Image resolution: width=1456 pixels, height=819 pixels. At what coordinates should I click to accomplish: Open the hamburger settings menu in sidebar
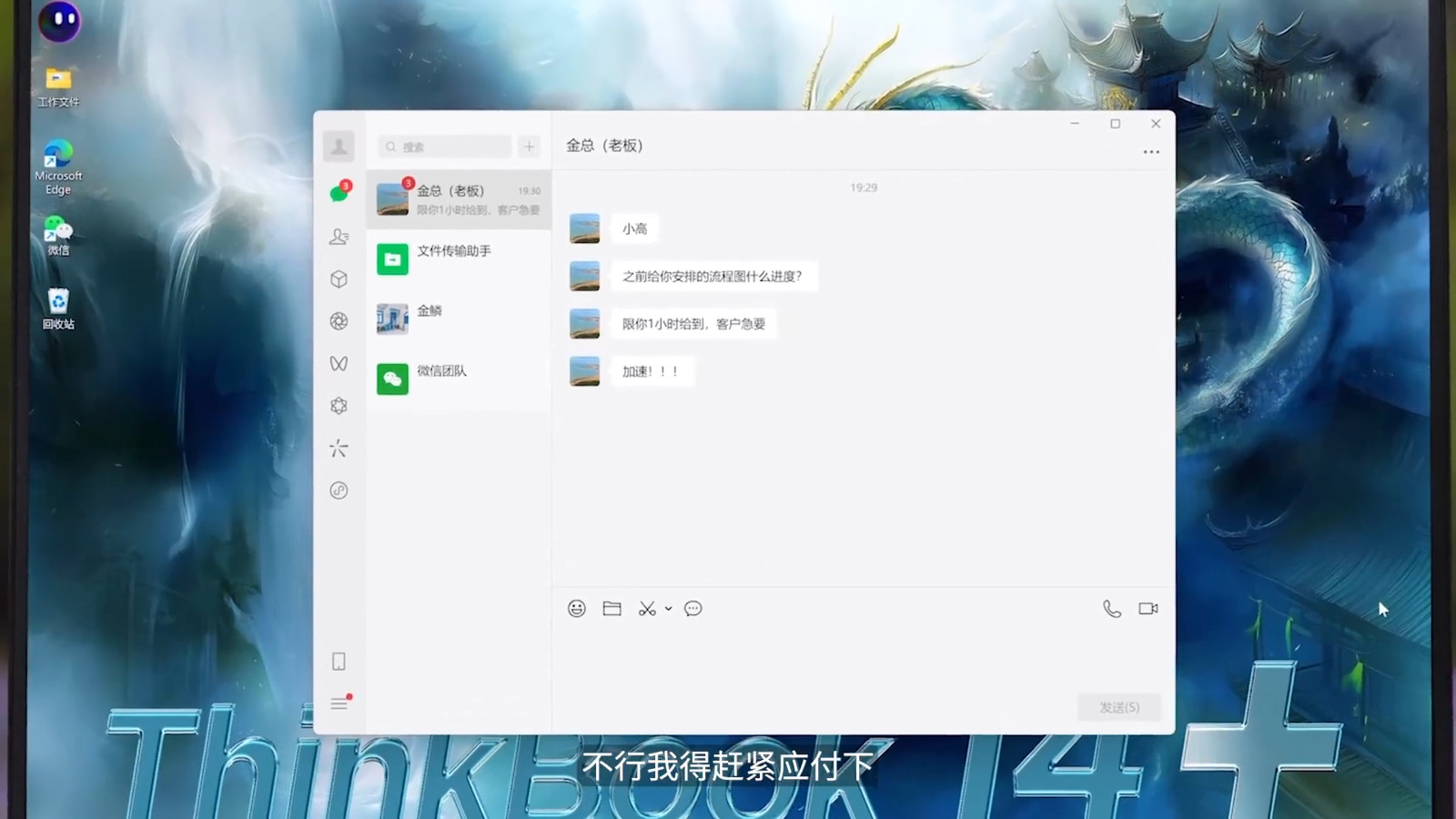coord(339,703)
